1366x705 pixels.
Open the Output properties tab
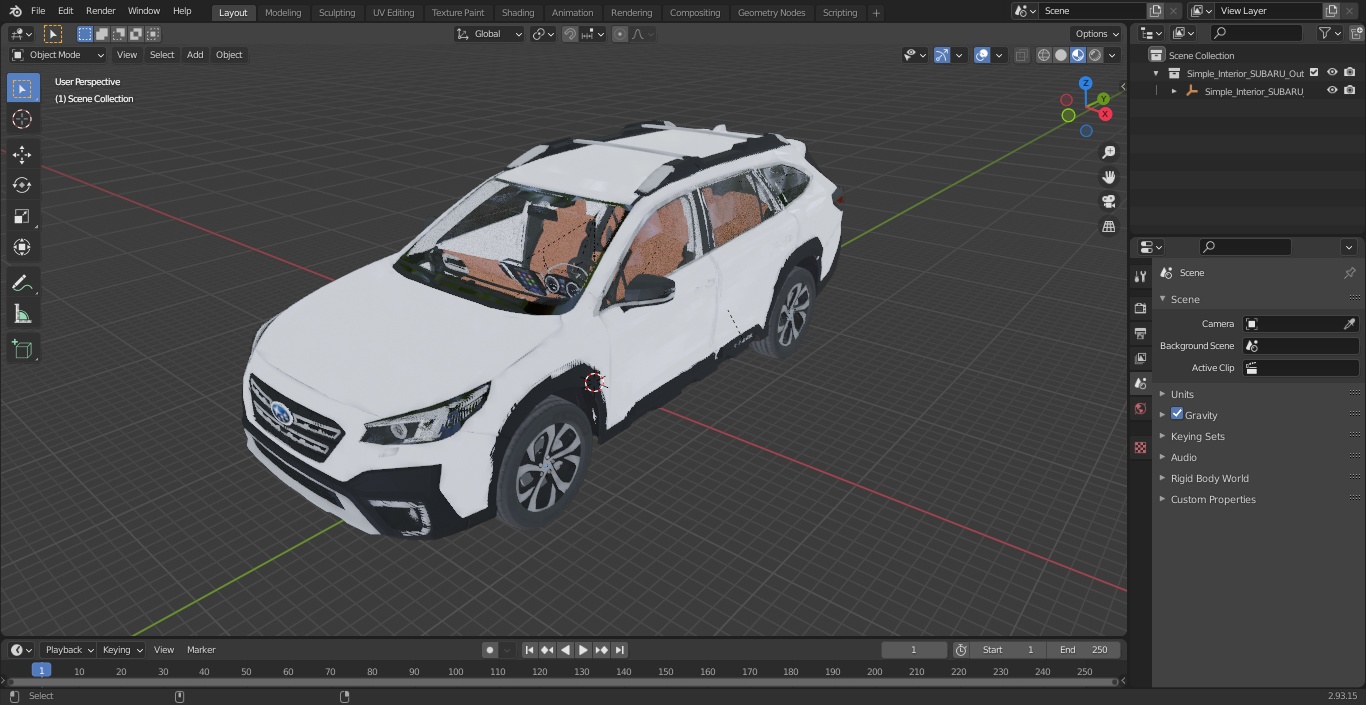coord(1140,333)
